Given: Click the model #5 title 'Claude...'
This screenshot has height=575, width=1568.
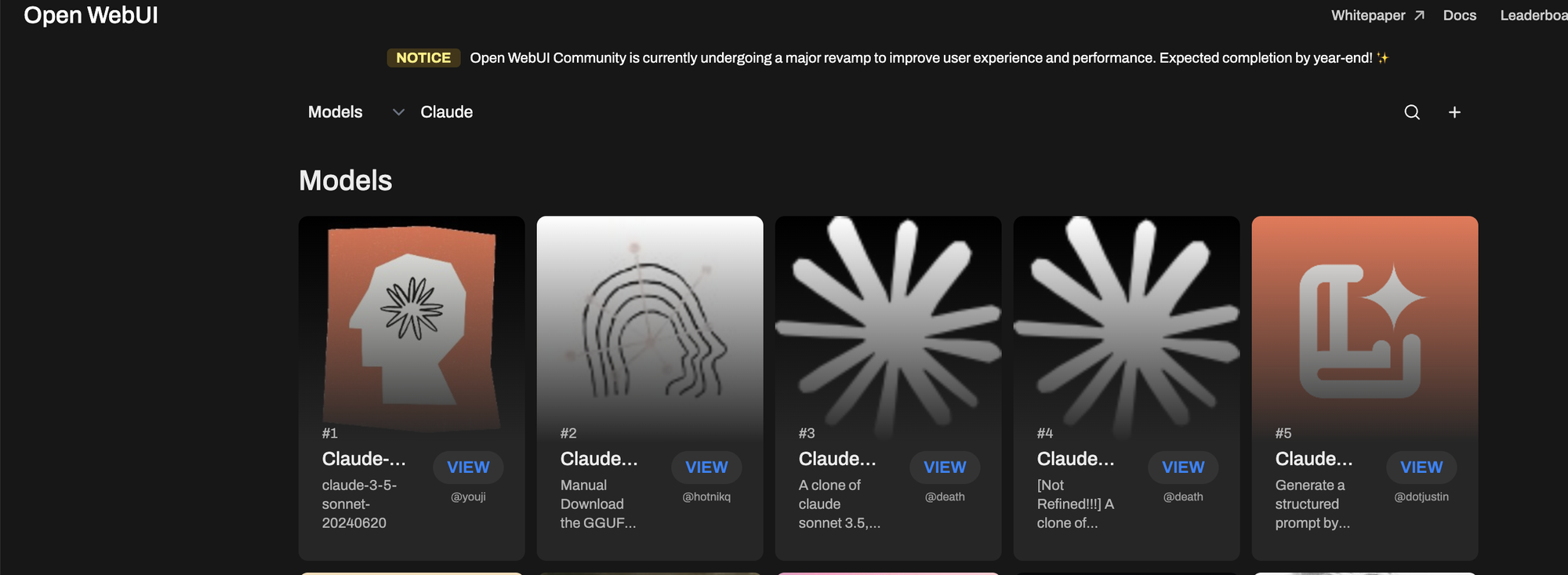Looking at the screenshot, I should [x=1314, y=459].
